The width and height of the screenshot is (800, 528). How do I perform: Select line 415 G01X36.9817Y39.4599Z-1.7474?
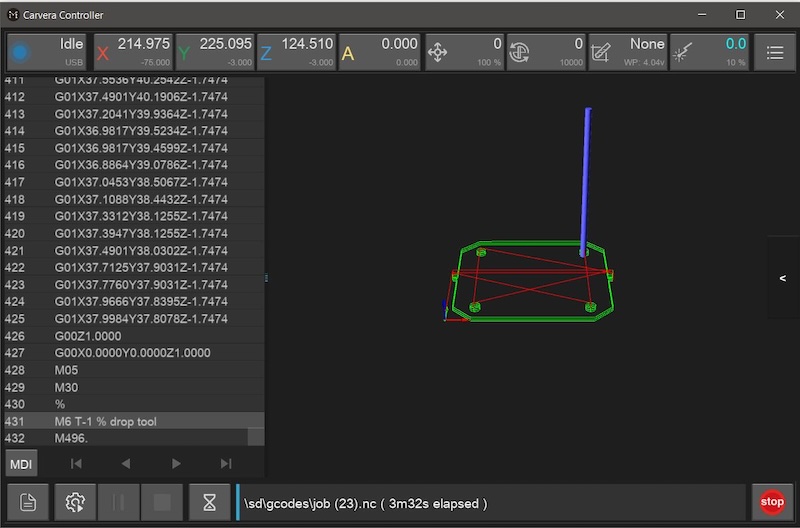click(134, 147)
